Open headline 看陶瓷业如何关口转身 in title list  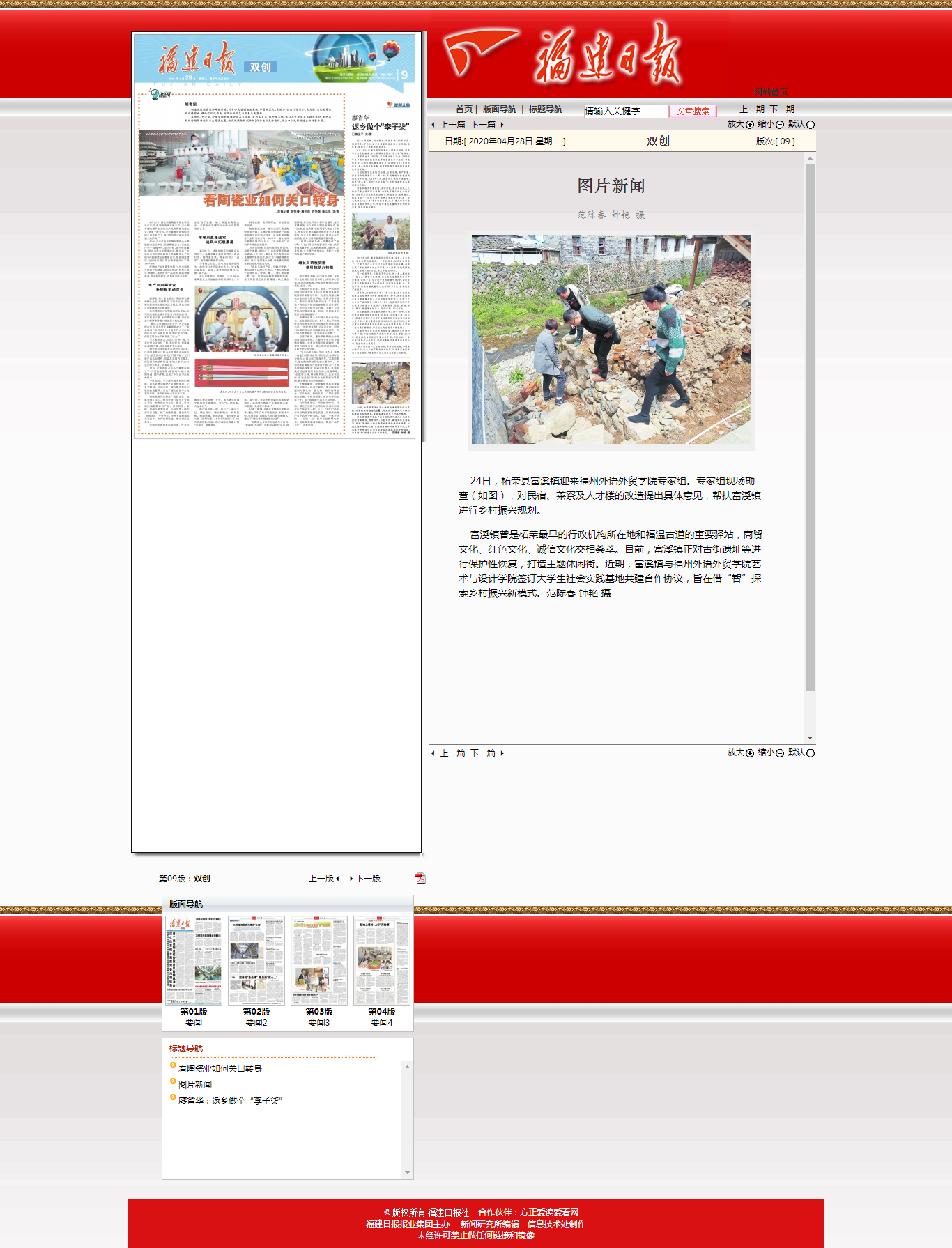[220, 1069]
